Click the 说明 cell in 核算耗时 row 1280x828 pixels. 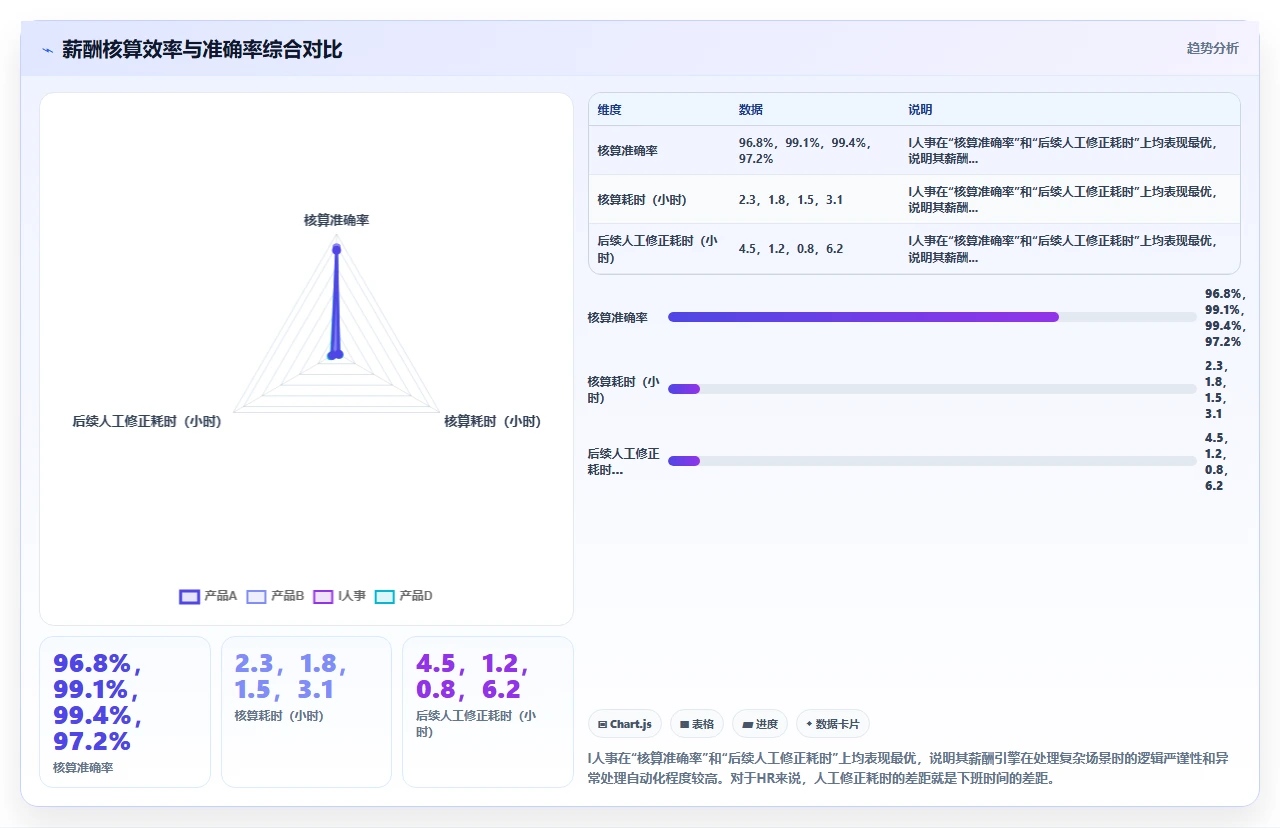tap(1062, 200)
